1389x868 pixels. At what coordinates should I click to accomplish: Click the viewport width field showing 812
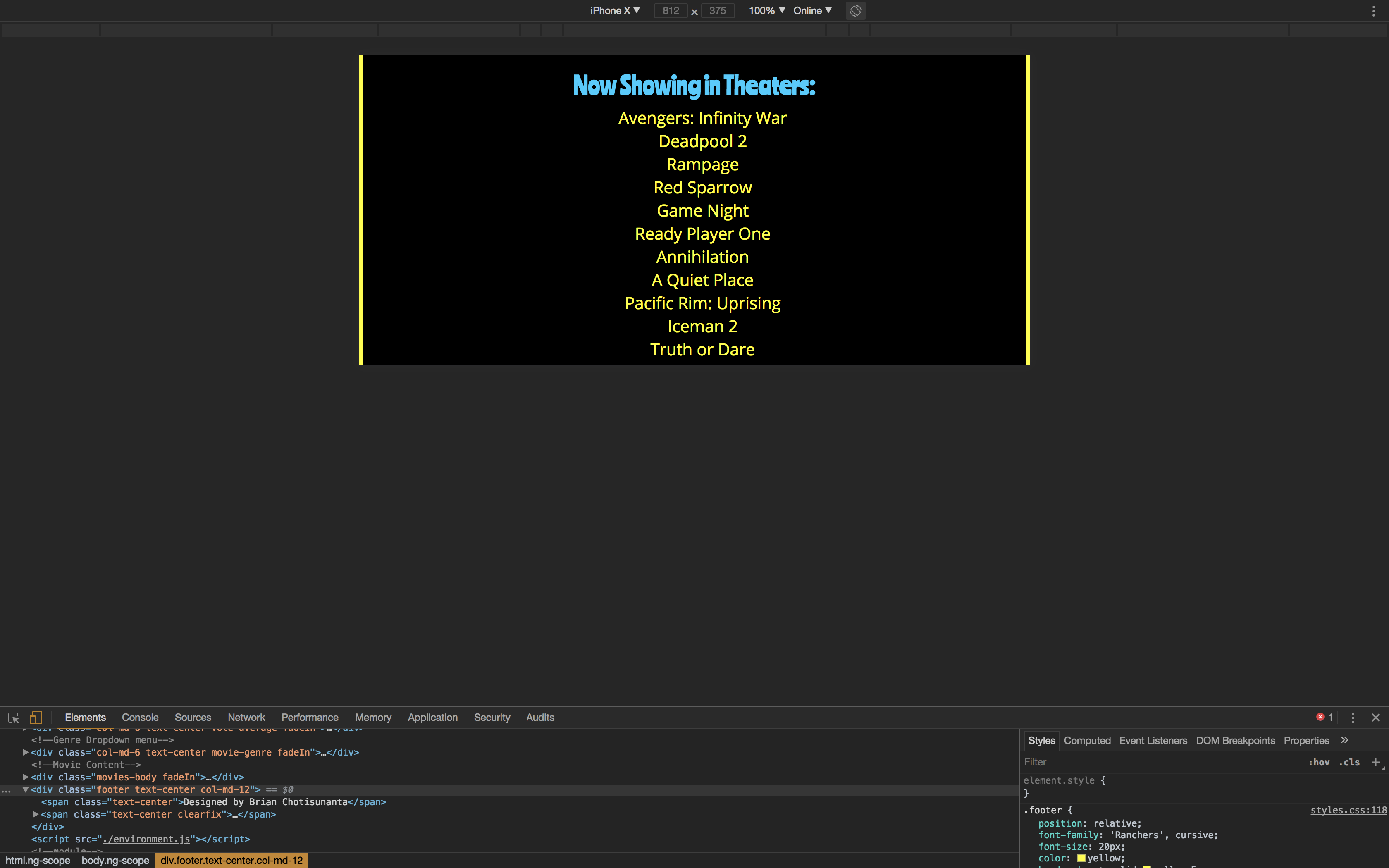pyautogui.click(x=671, y=11)
